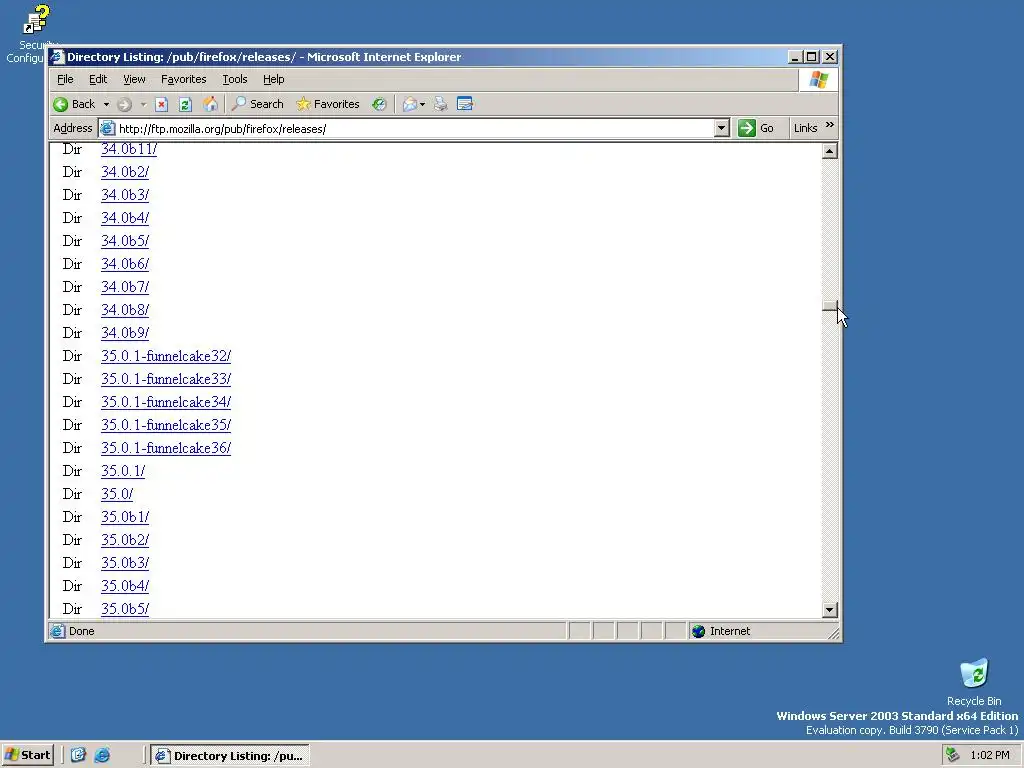Click the Links toolbar label
The image size is (1024, 768).
tap(805, 128)
